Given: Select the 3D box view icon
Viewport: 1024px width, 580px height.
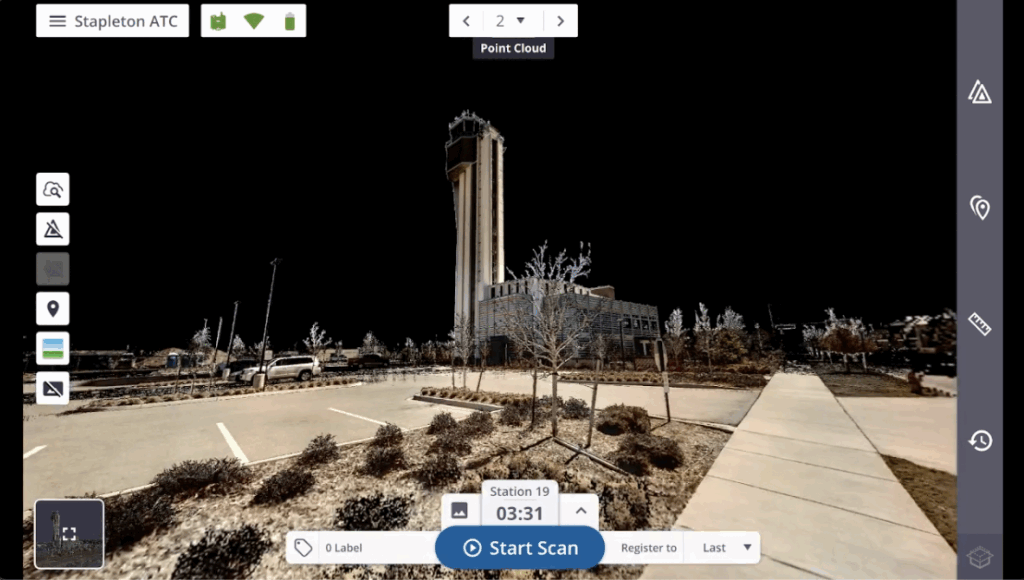Looking at the screenshot, I should click(x=982, y=557).
